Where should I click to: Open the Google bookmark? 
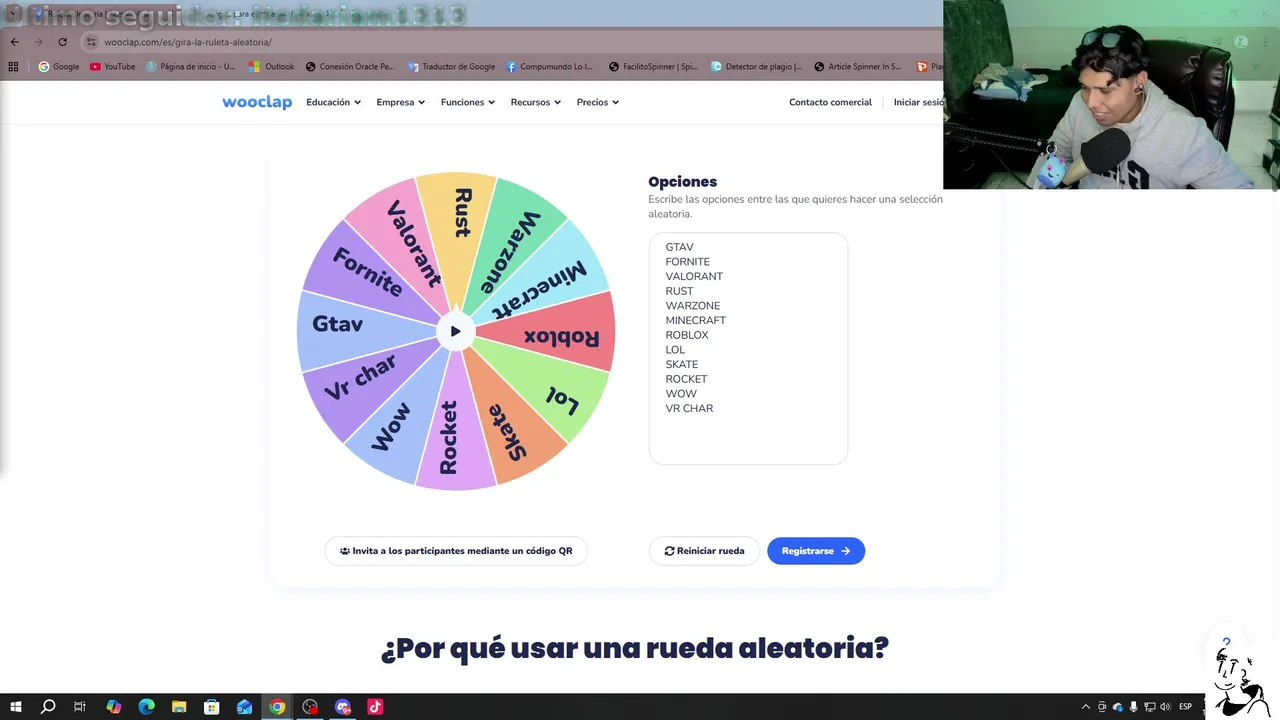coord(59,67)
